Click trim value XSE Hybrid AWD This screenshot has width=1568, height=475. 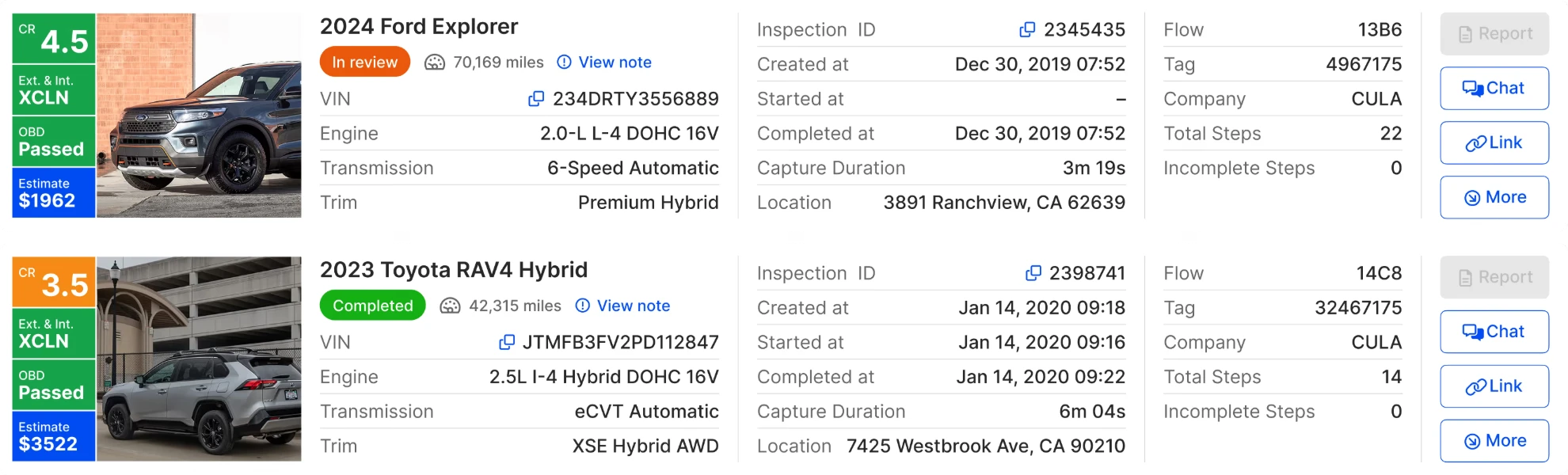pos(645,446)
